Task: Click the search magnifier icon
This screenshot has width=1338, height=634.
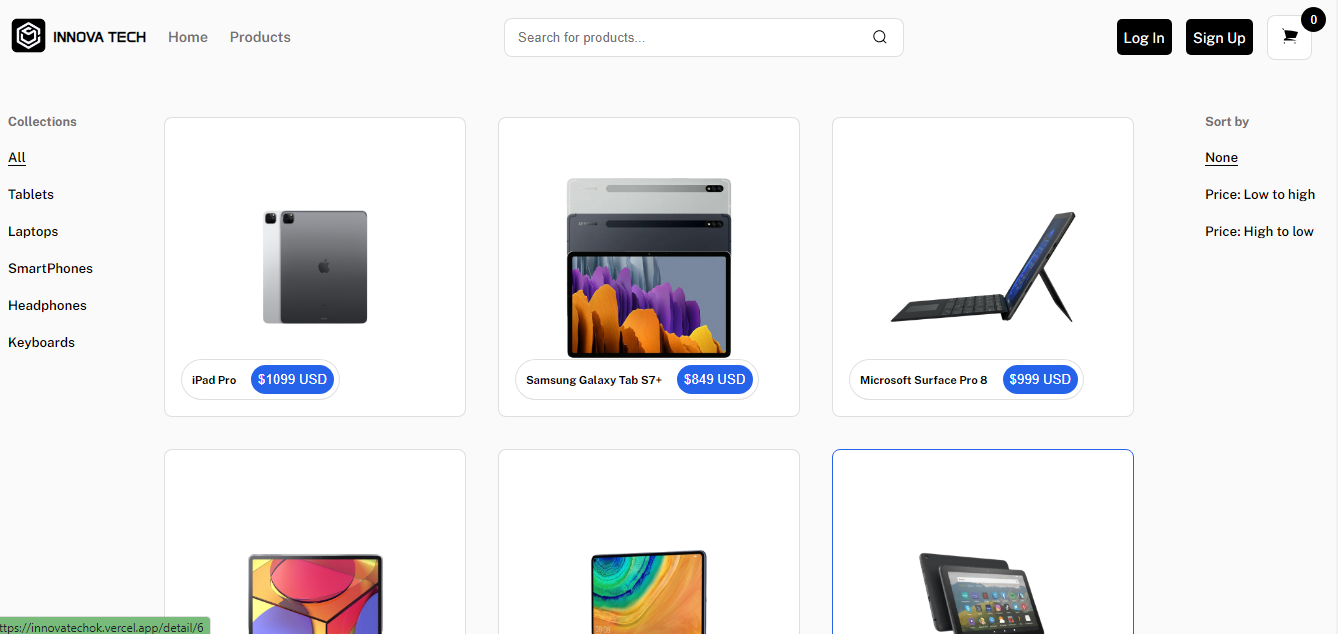Action: 879,37
